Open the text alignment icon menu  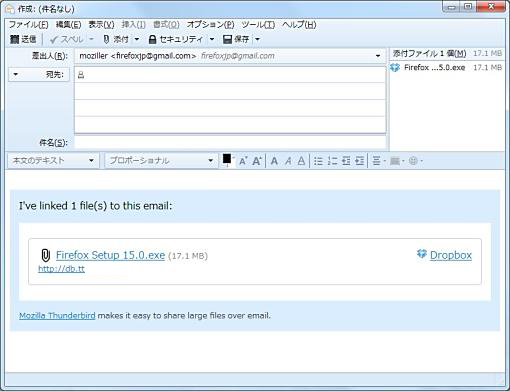click(379, 161)
